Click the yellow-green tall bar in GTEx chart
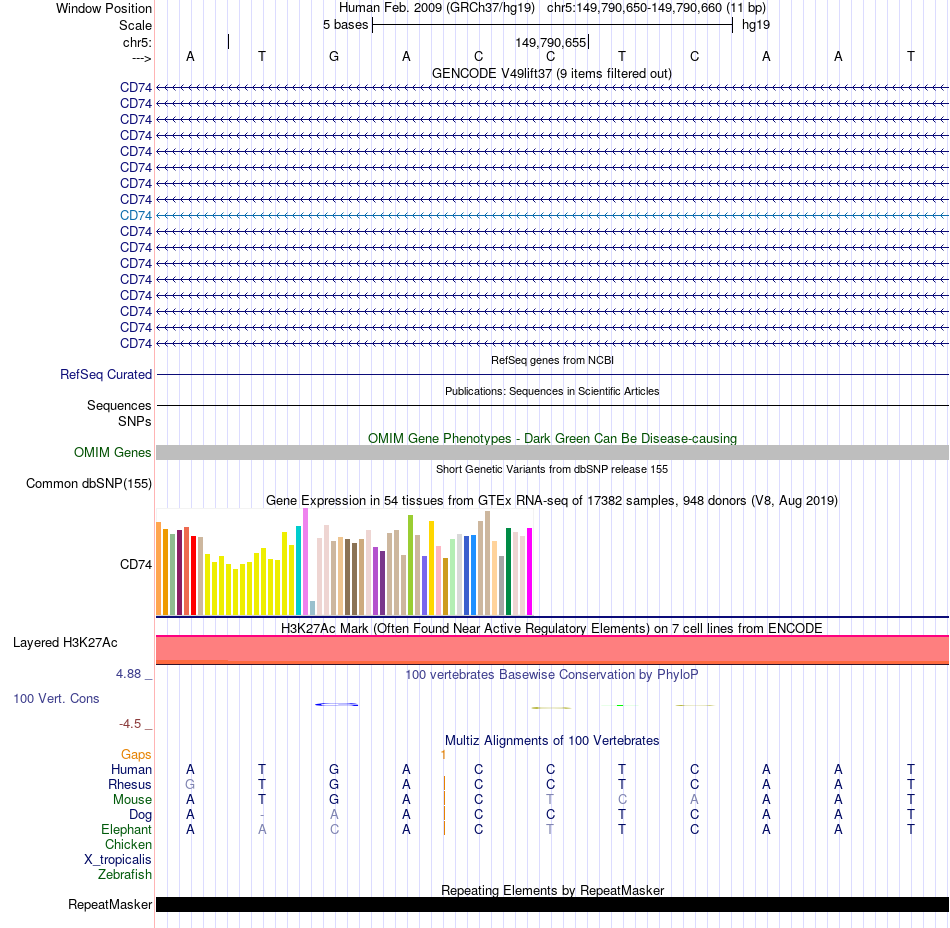This screenshot has height=928, width=950. [x=411, y=565]
